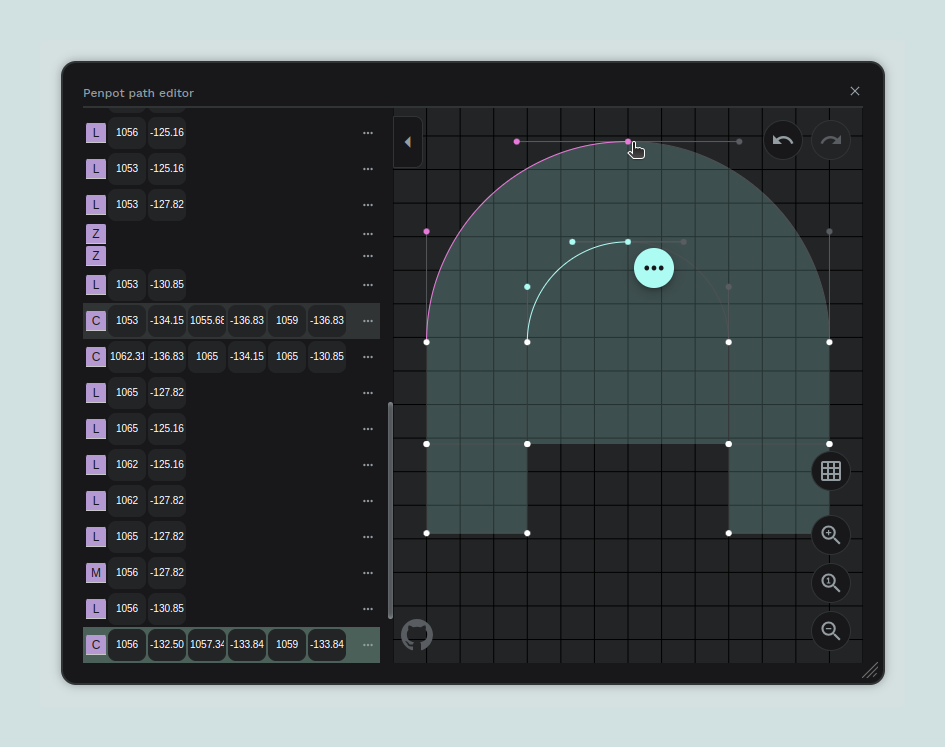The height and width of the screenshot is (747, 945).
Task: Open the ellipsis menu for L 1053 -127.82
Action: [368, 205]
